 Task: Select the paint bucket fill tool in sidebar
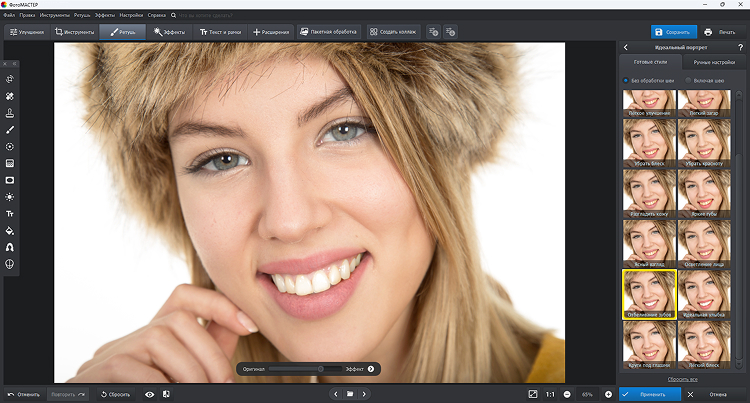pyautogui.click(x=10, y=230)
